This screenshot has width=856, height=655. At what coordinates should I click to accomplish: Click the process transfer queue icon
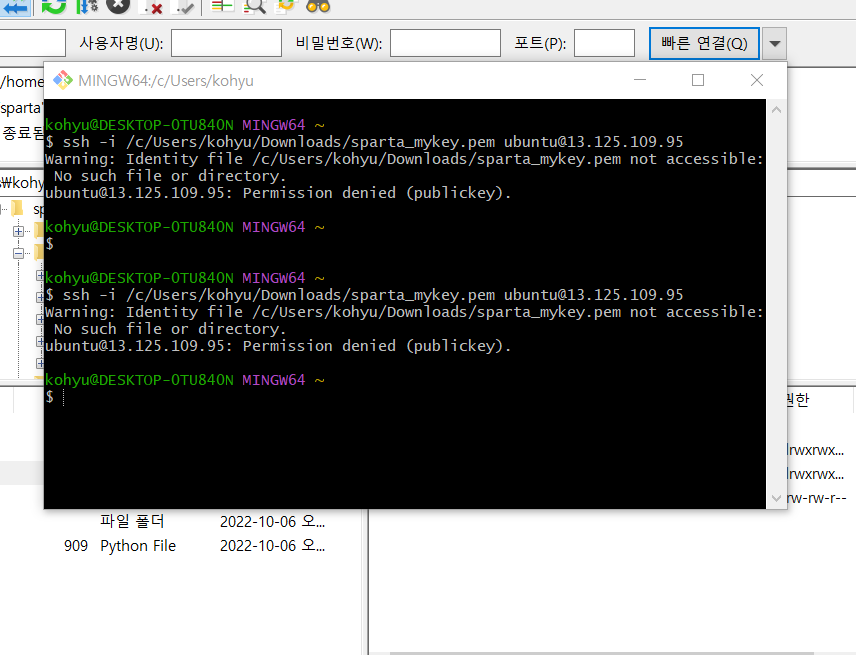pyautogui.click(x=86, y=7)
